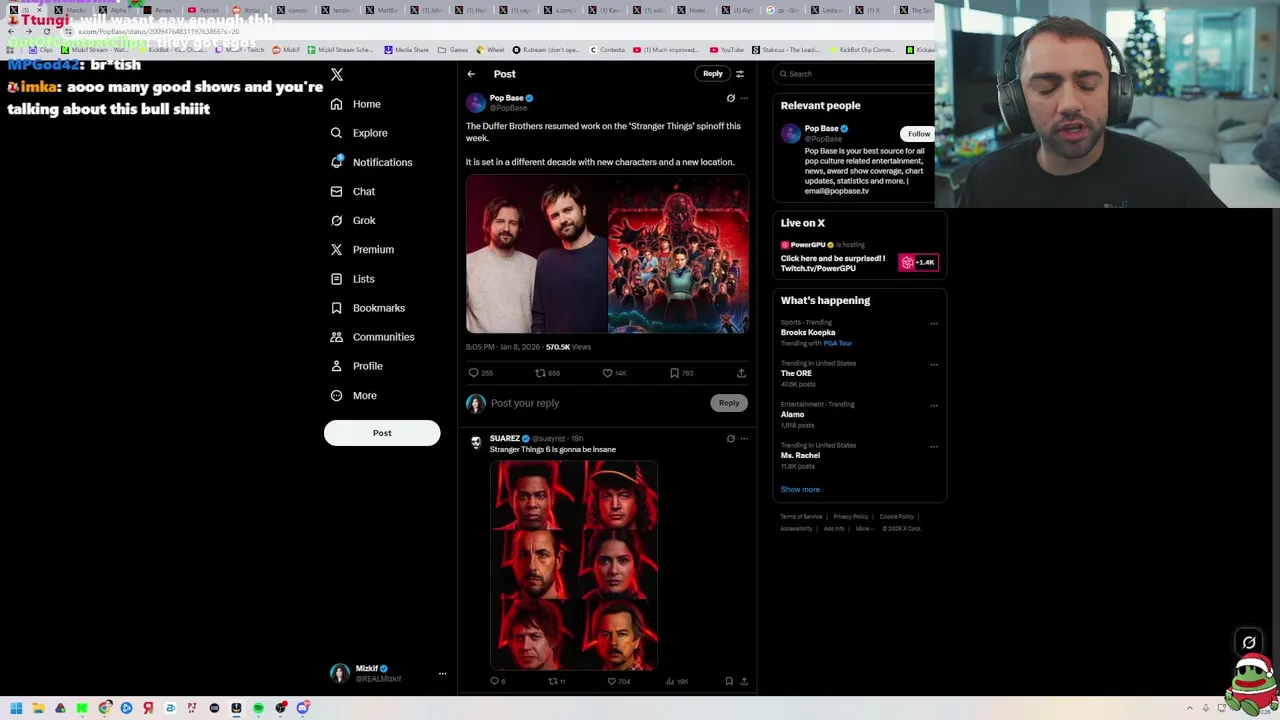Open Windows Start menu
Screen dimensions: 1280x720
pyautogui.click(x=16, y=708)
